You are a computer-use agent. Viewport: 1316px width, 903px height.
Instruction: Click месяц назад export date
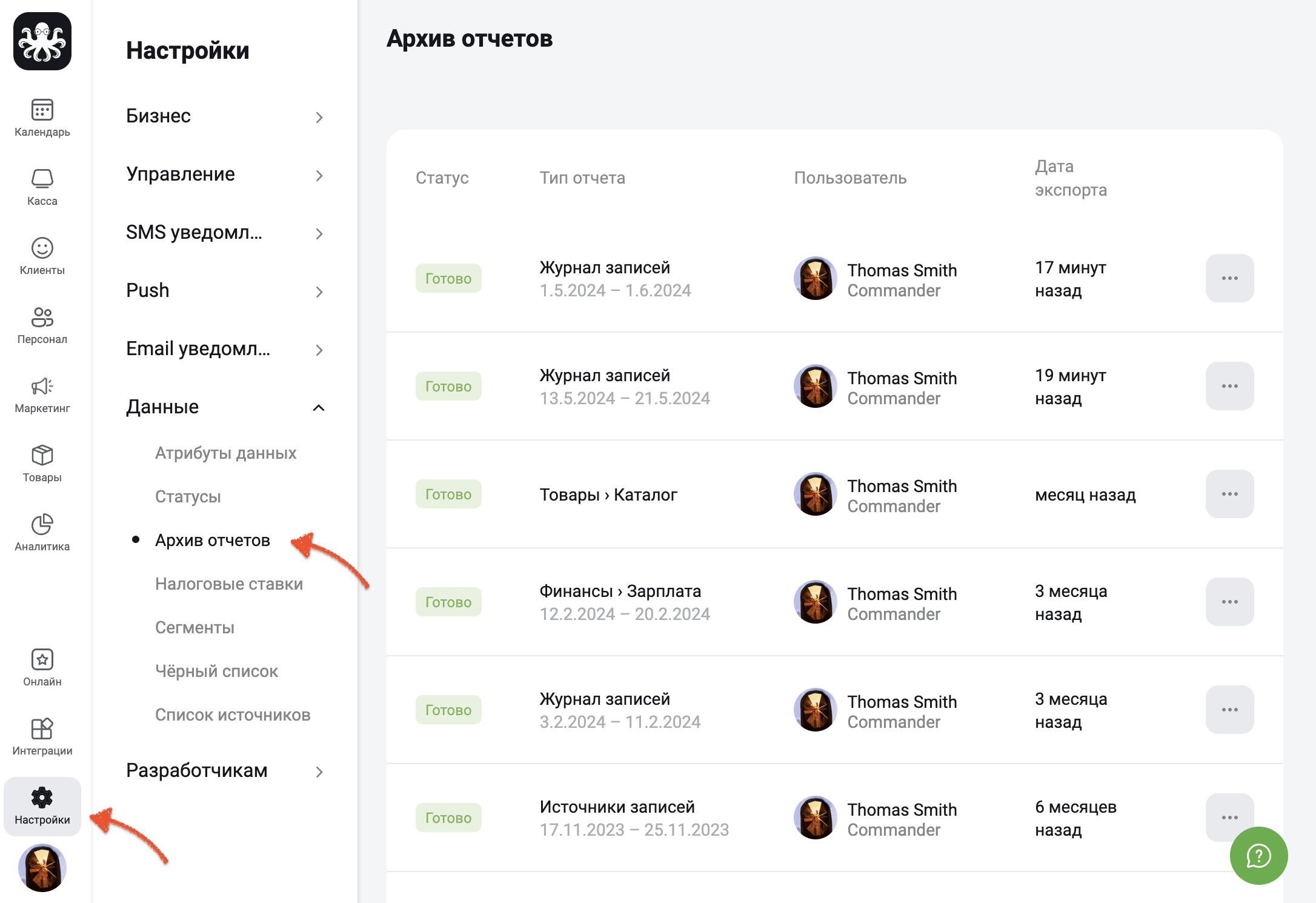1085,495
